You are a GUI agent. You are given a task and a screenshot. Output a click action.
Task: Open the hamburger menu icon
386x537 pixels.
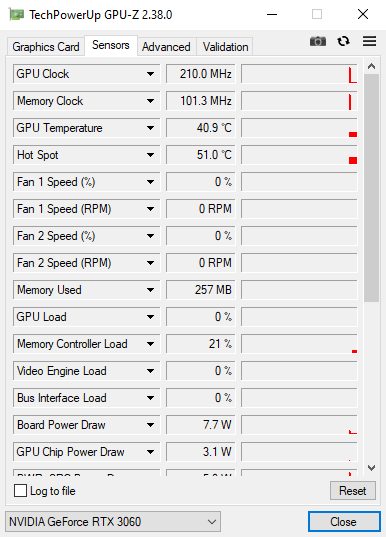[370, 41]
